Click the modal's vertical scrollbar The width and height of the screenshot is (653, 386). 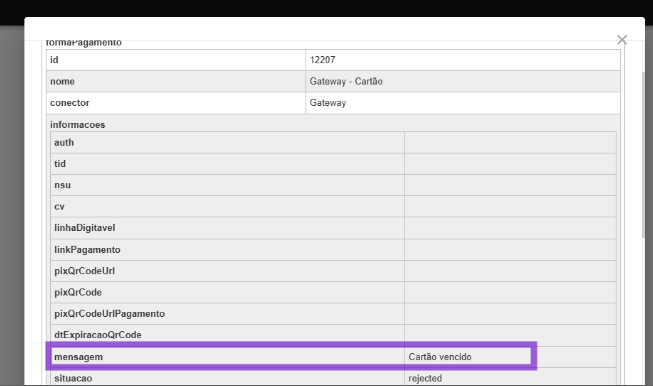(644, 154)
